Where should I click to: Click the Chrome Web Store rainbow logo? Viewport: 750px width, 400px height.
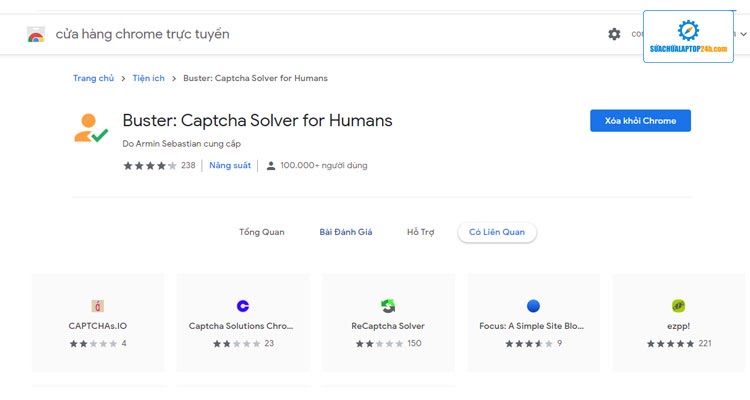tap(36, 35)
